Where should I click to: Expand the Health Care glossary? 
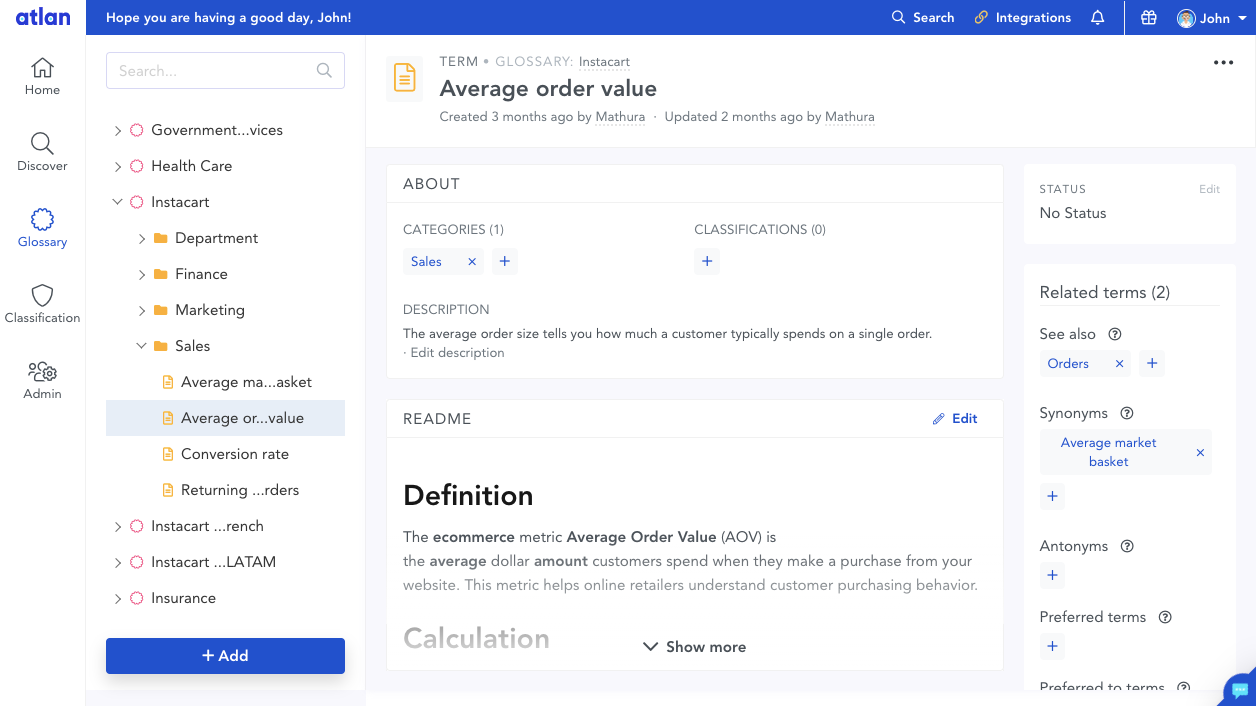pos(118,166)
